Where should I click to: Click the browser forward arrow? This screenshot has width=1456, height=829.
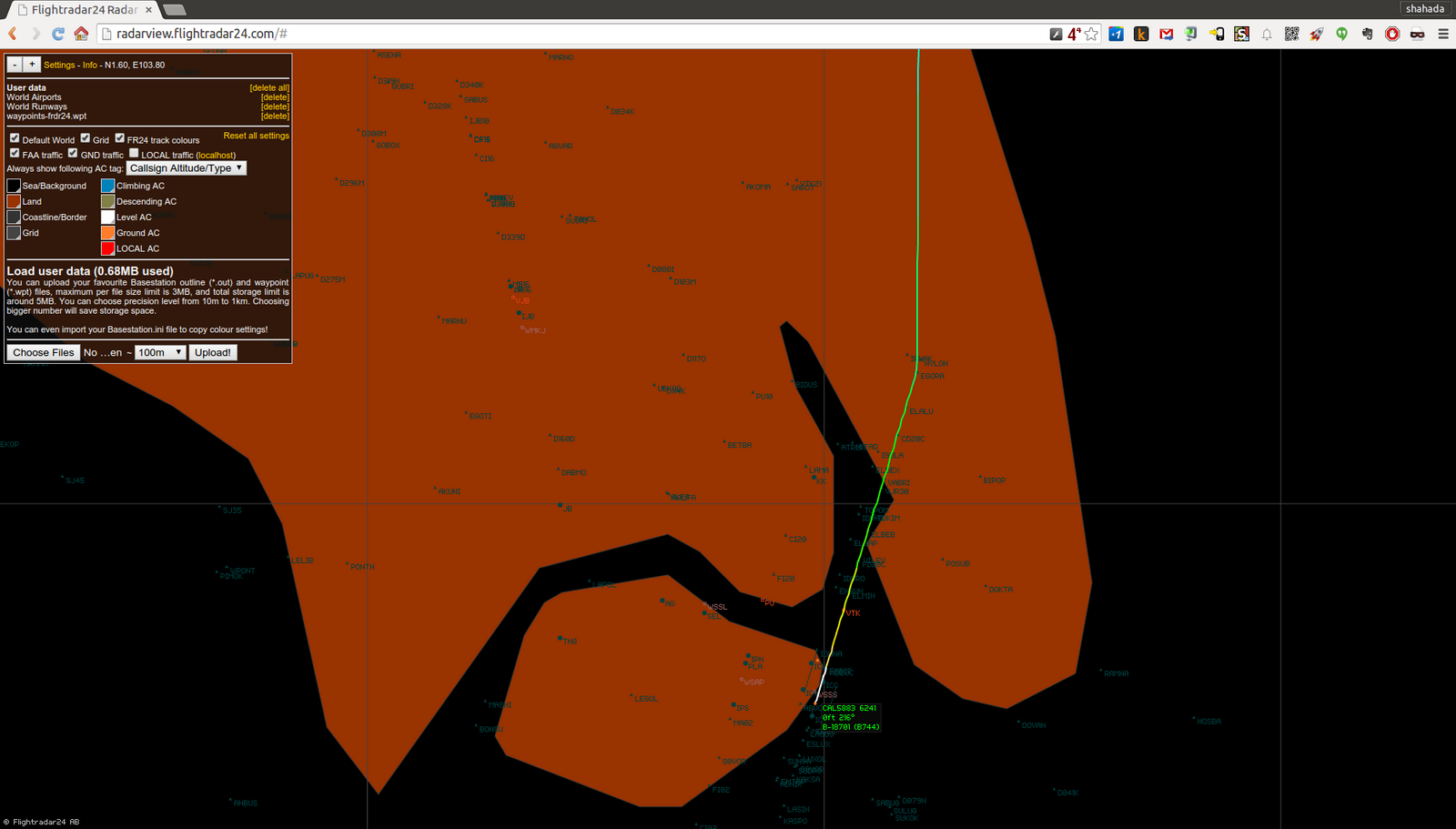point(35,34)
